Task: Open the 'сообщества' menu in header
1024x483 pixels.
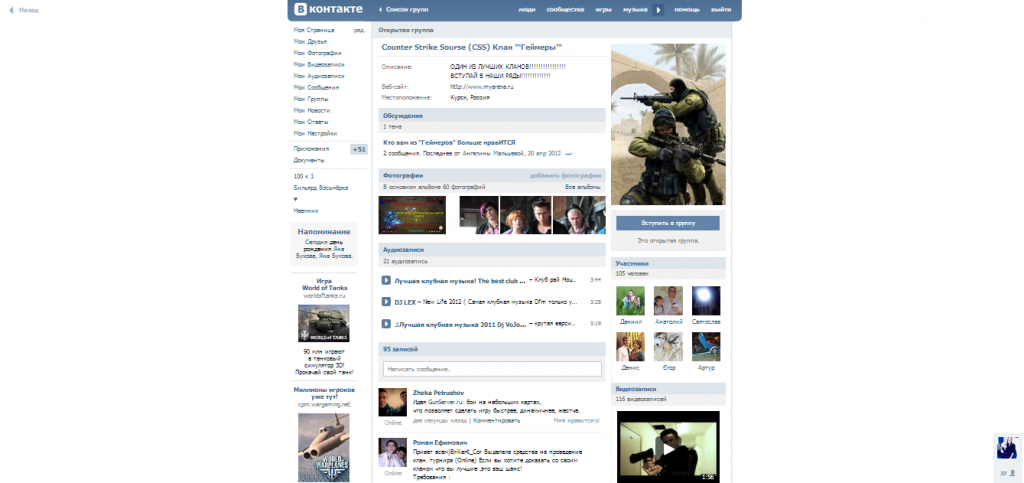Action: [565, 9]
